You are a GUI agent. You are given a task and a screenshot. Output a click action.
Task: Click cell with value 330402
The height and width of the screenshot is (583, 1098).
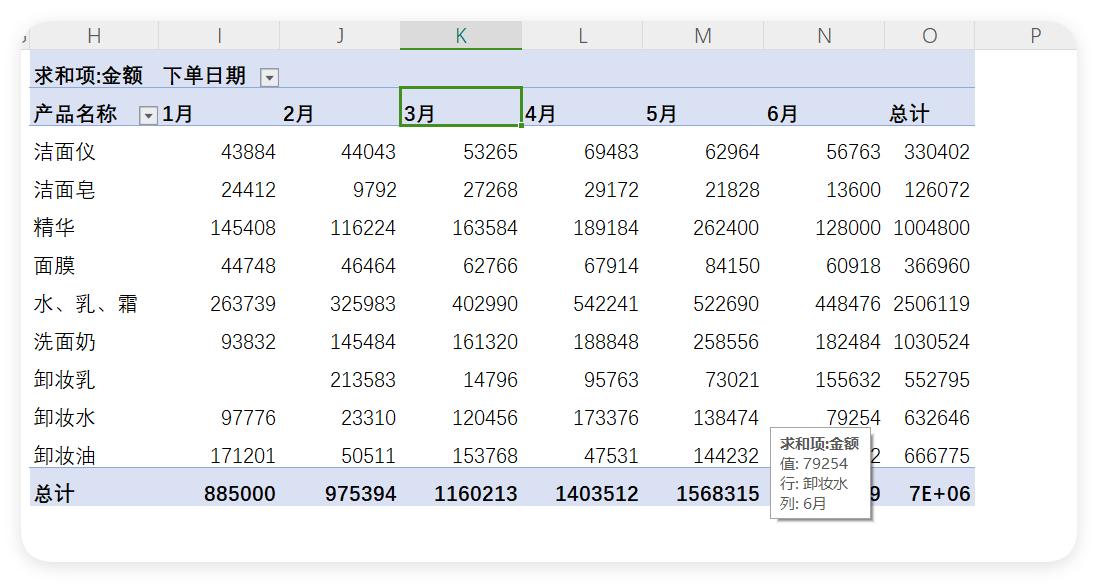[x=937, y=152]
